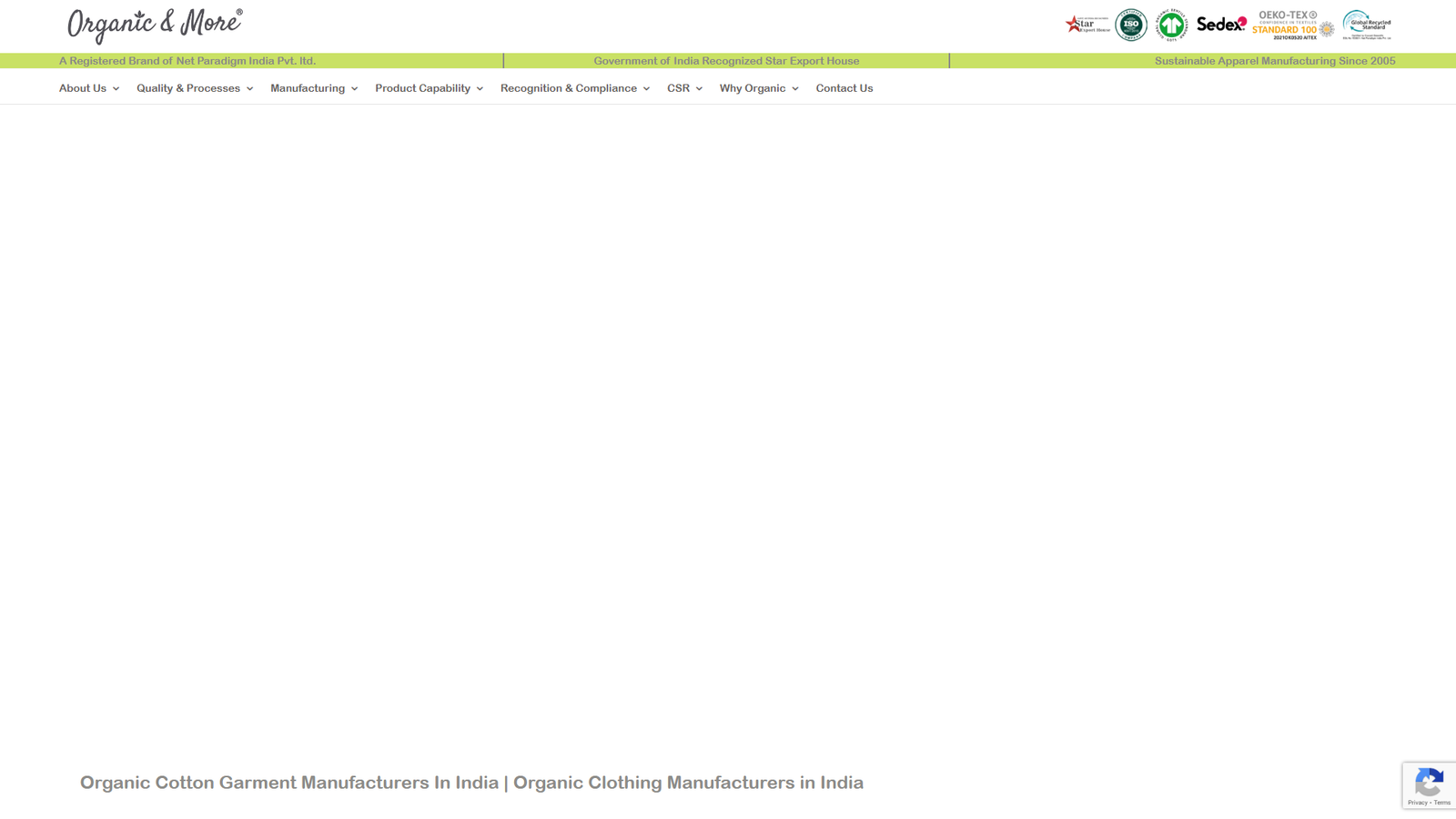Click Government of India Recognized Star Export House
The width and height of the screenshot is (1456, 819).
[726, 60]
